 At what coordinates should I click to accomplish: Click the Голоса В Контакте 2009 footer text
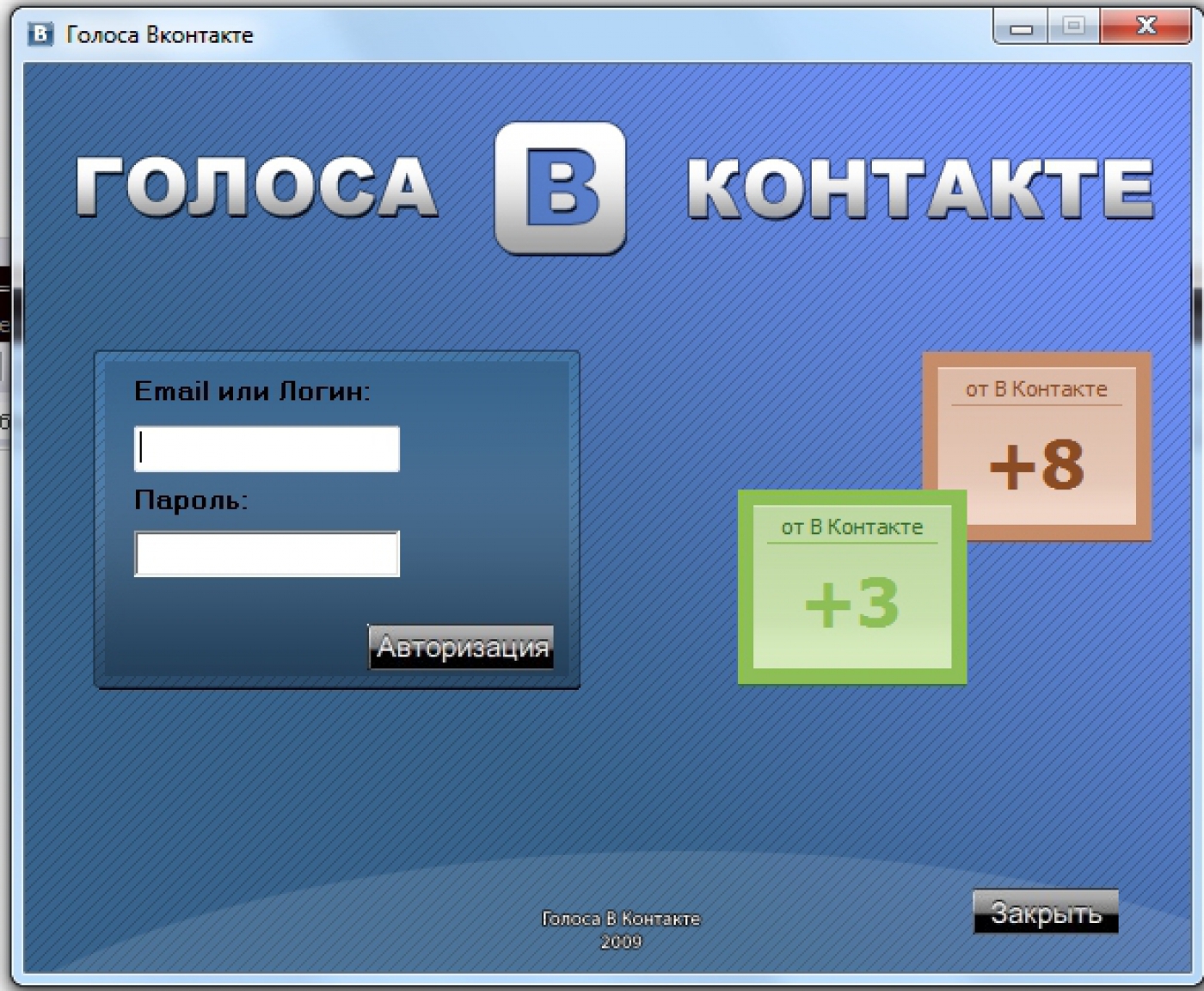pyautogui.click(x=621, y=930)
